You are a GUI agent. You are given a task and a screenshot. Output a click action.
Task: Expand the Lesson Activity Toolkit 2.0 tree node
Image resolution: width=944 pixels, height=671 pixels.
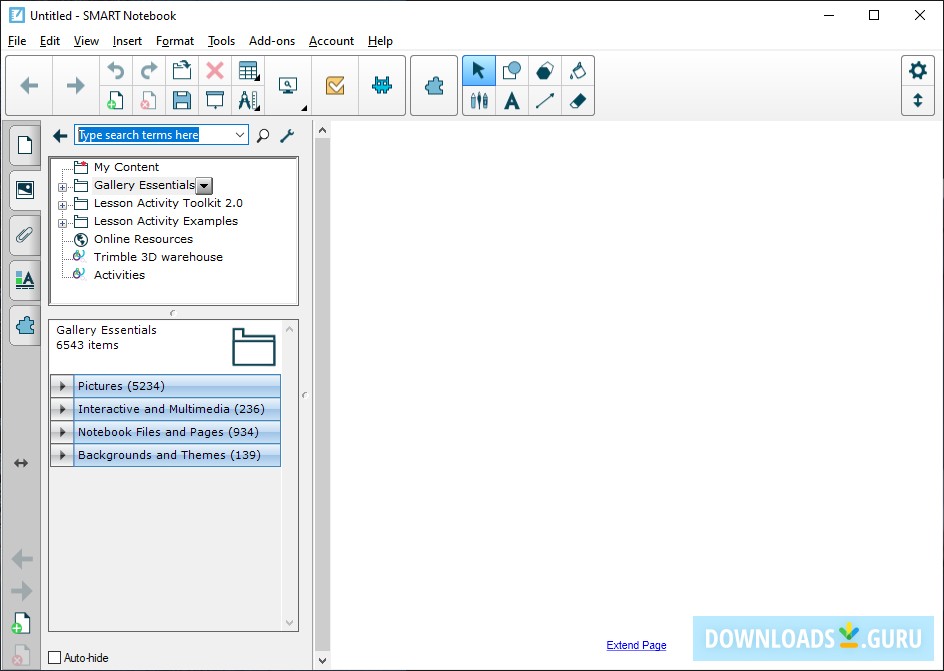(62, 203)
